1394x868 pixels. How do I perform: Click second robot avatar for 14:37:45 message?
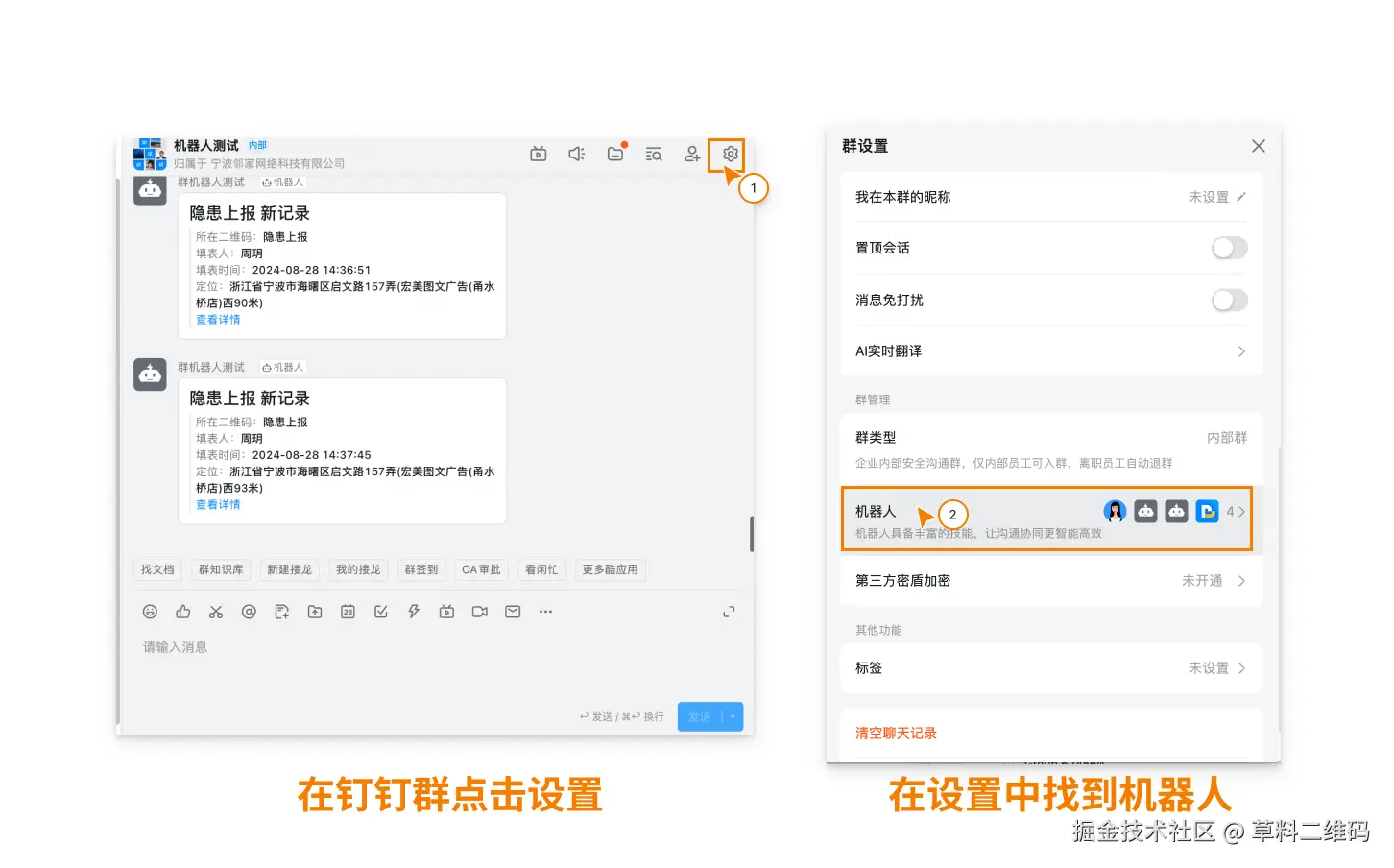150,374
